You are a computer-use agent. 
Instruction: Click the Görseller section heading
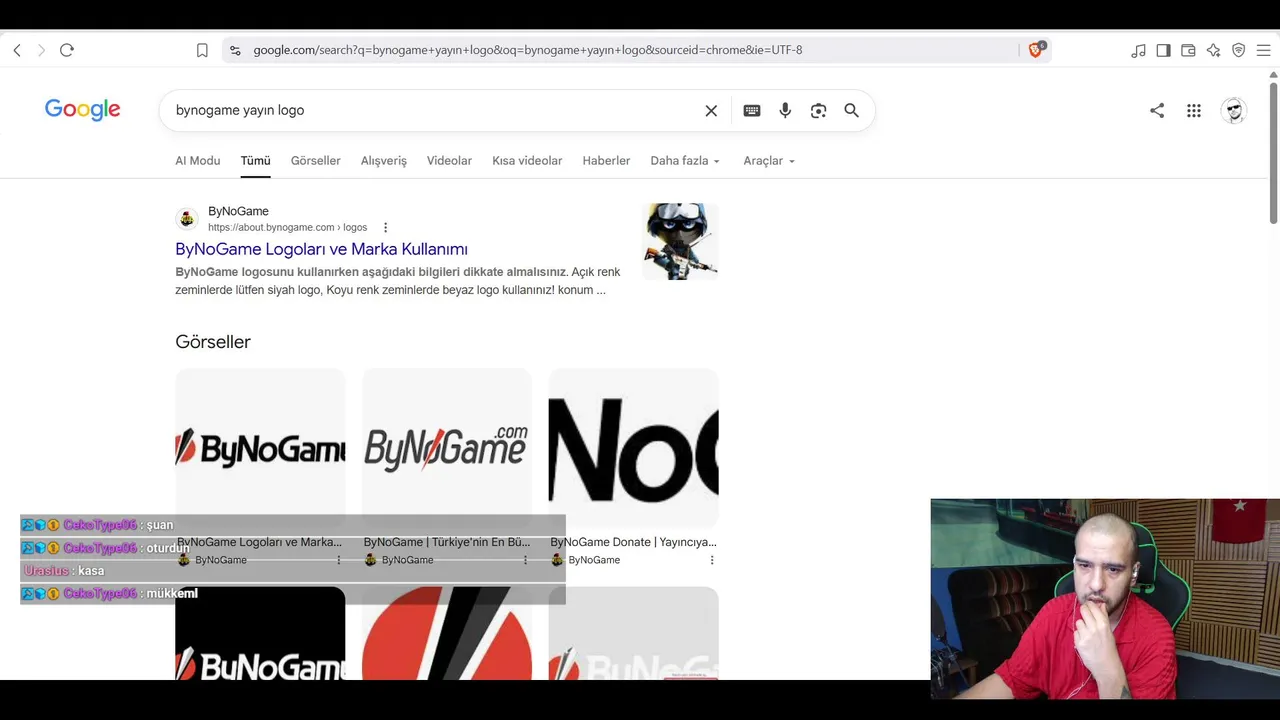coord(213,342)
